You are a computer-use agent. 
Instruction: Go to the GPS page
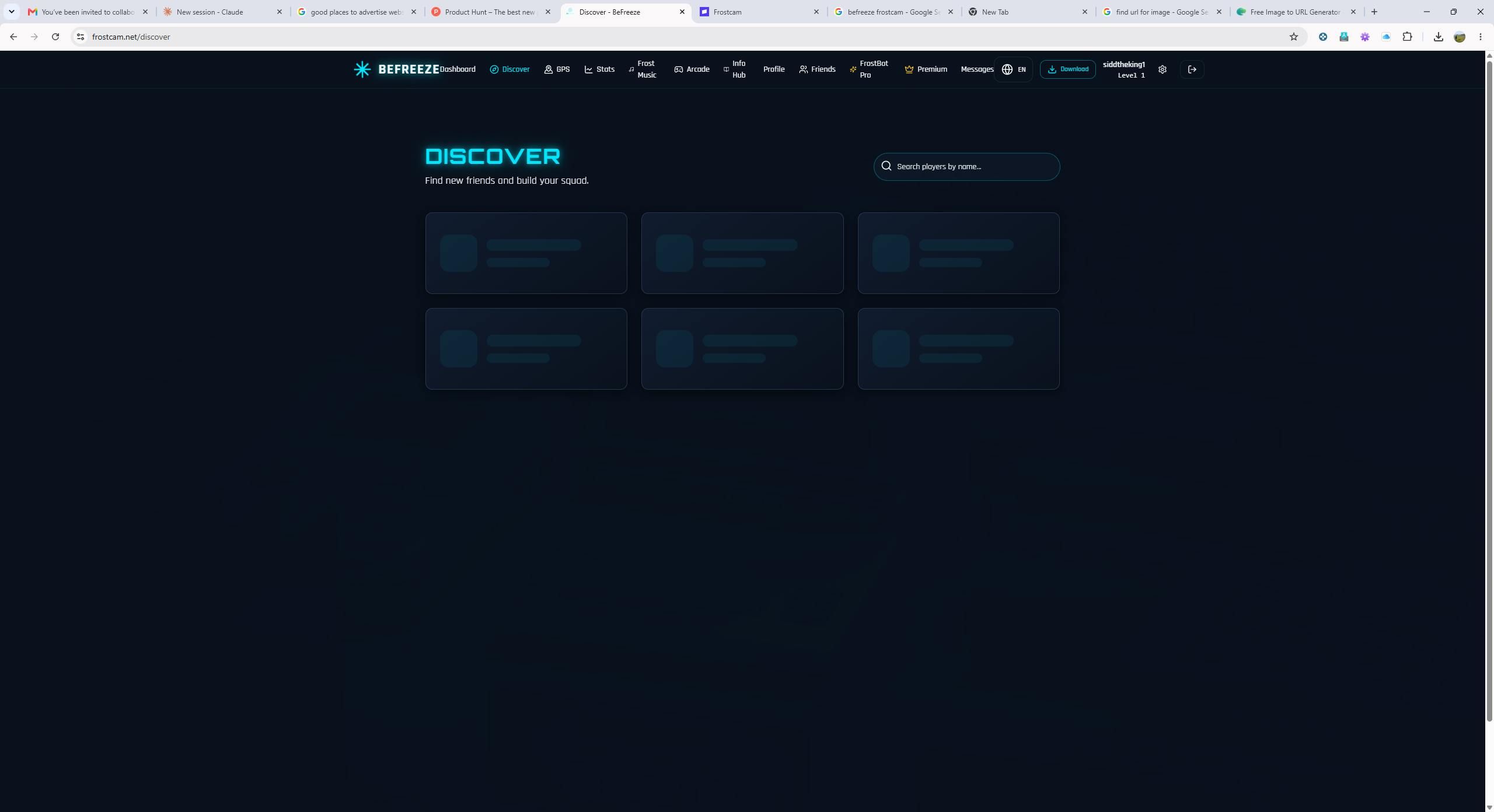[557, 69]
